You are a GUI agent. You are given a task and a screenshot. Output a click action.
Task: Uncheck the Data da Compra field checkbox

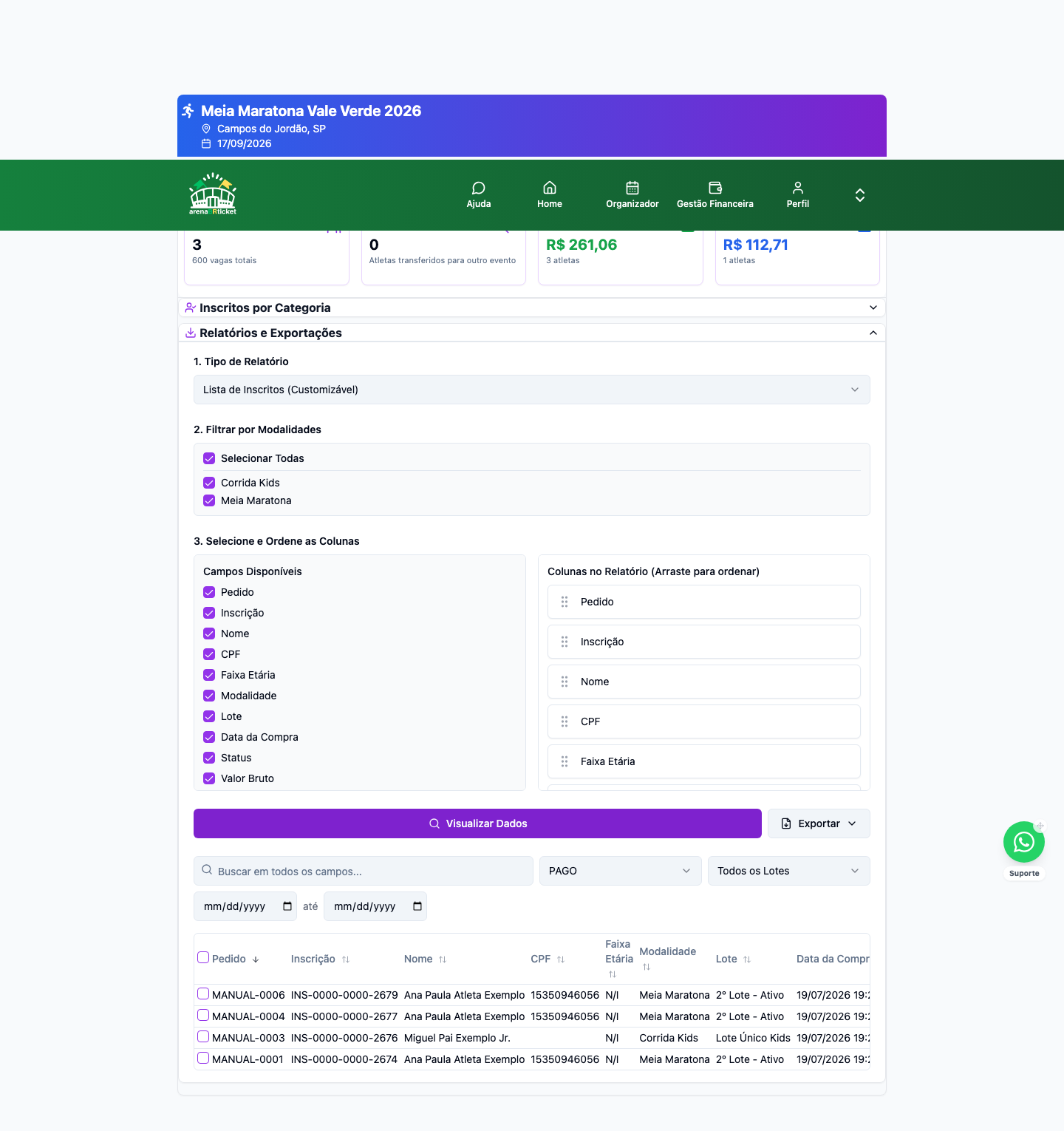209,737
